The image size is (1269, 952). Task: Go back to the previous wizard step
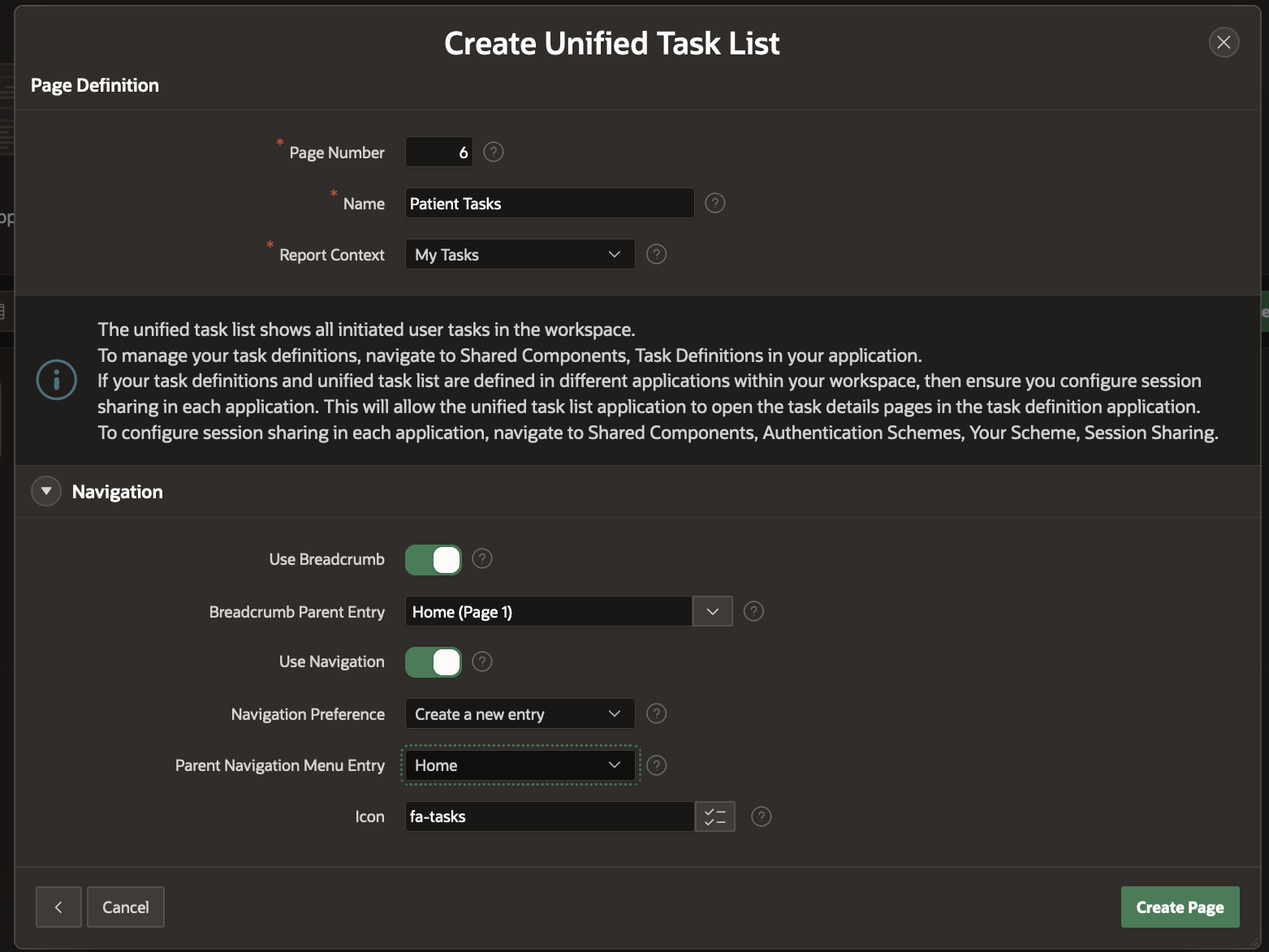coord(58,907)
